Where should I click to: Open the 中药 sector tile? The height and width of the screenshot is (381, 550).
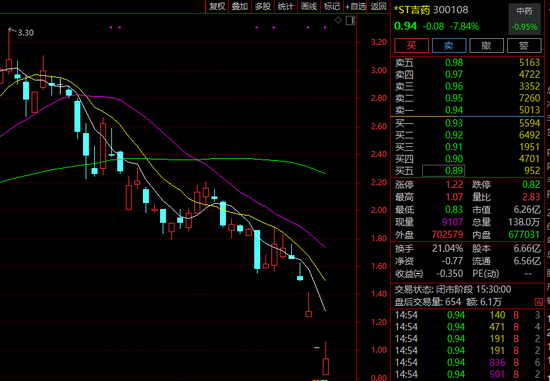point(524,19)
